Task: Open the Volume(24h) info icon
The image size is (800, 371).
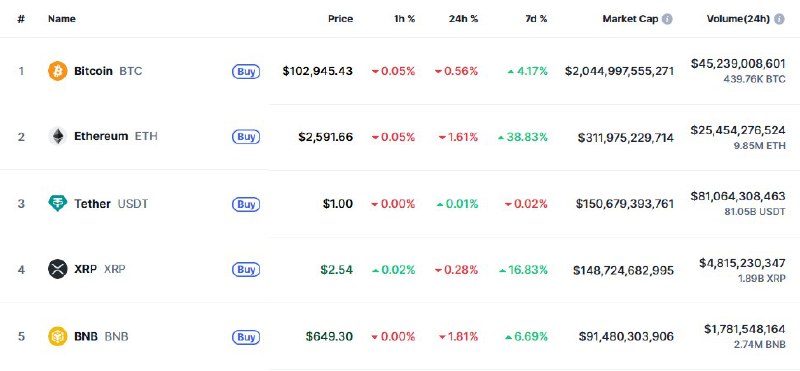Action: (779, 19)
